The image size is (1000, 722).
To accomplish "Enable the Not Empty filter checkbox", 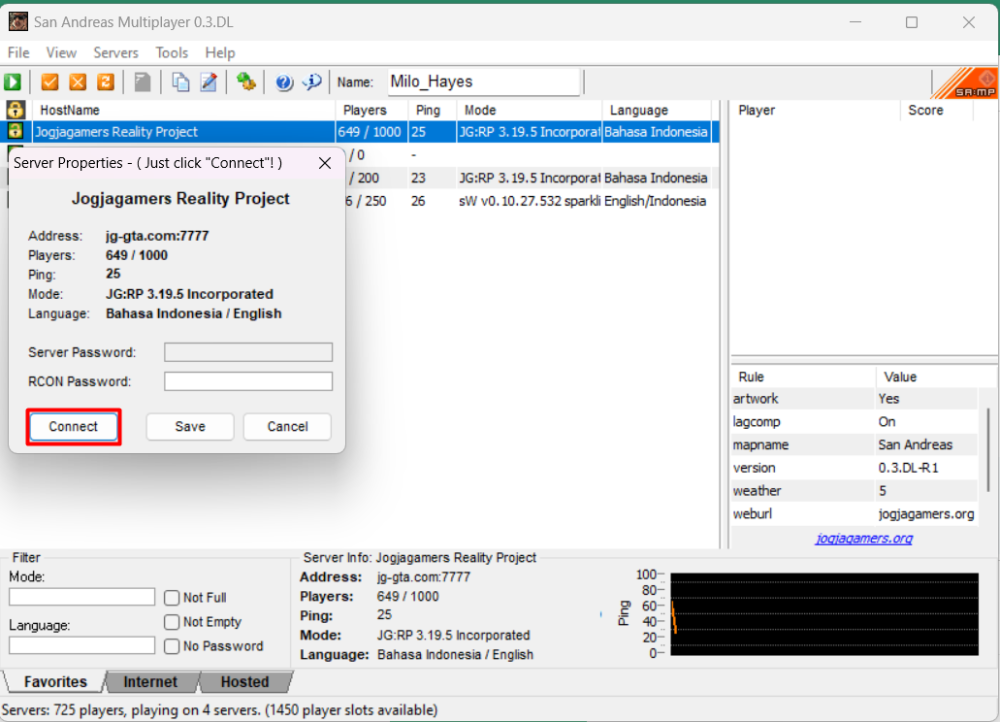I will click(172, 622).
